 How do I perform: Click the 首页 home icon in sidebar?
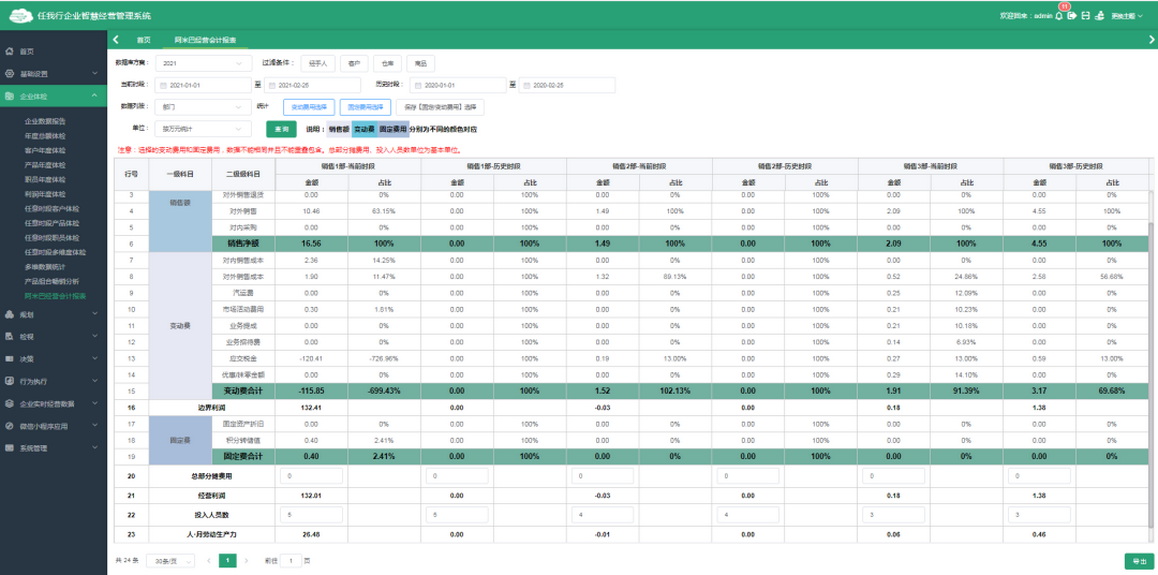(10, 51)
